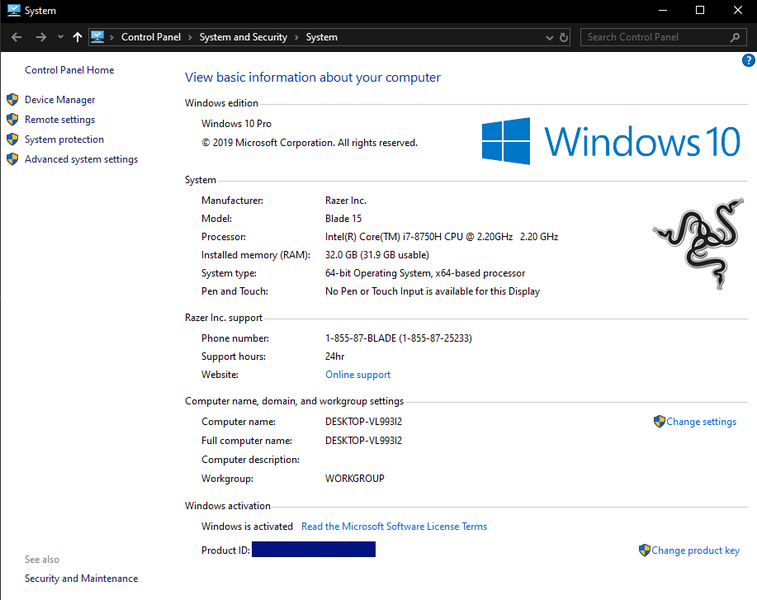
Task: Click shield icon beside Advanced system settings
Action: pos(13,159)
